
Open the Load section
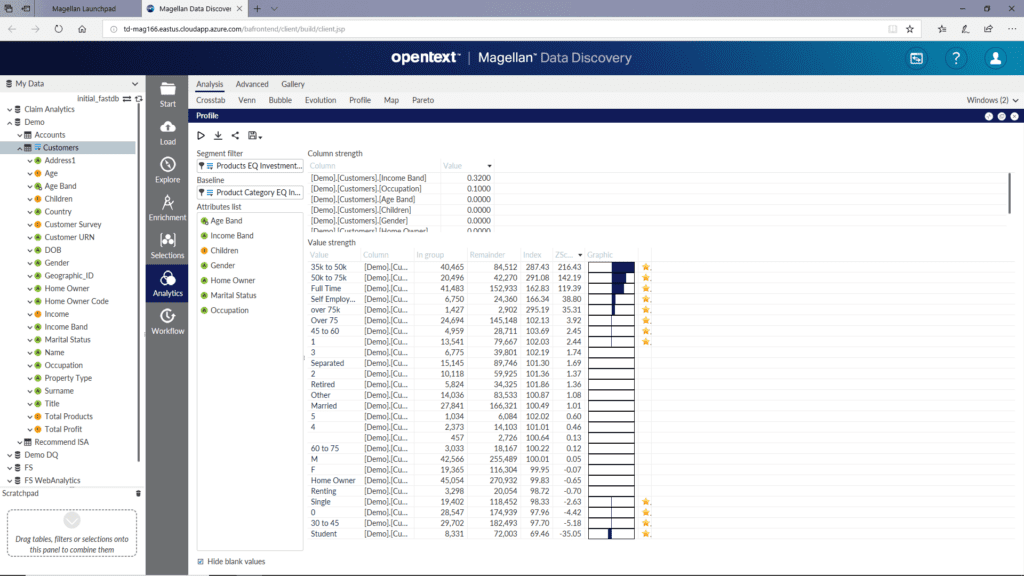coord(167,133)
